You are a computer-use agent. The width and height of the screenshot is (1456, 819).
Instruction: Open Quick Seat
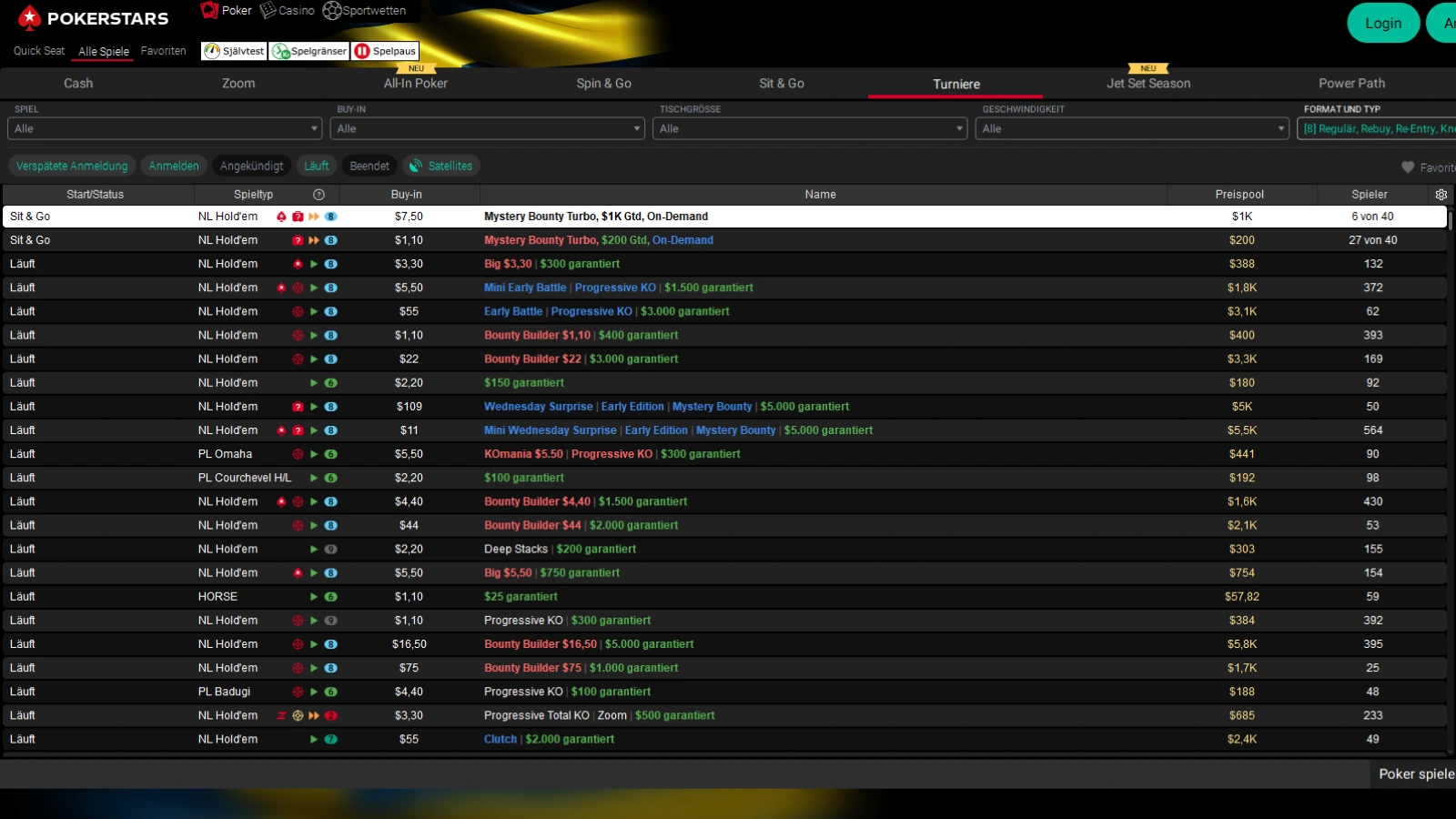(x=39, y=51)
